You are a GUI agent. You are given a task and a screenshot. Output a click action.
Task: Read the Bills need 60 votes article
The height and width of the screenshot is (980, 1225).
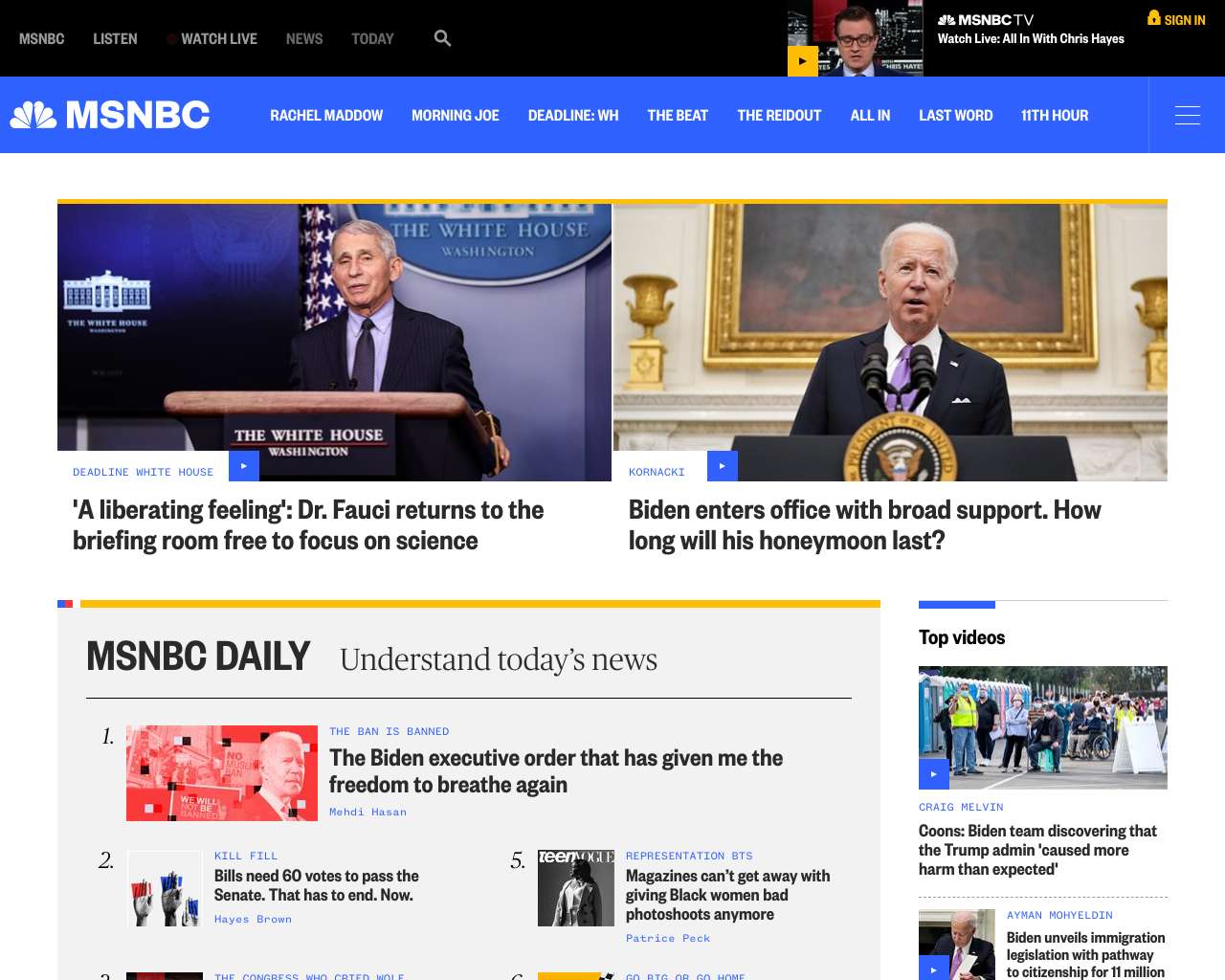317,885
